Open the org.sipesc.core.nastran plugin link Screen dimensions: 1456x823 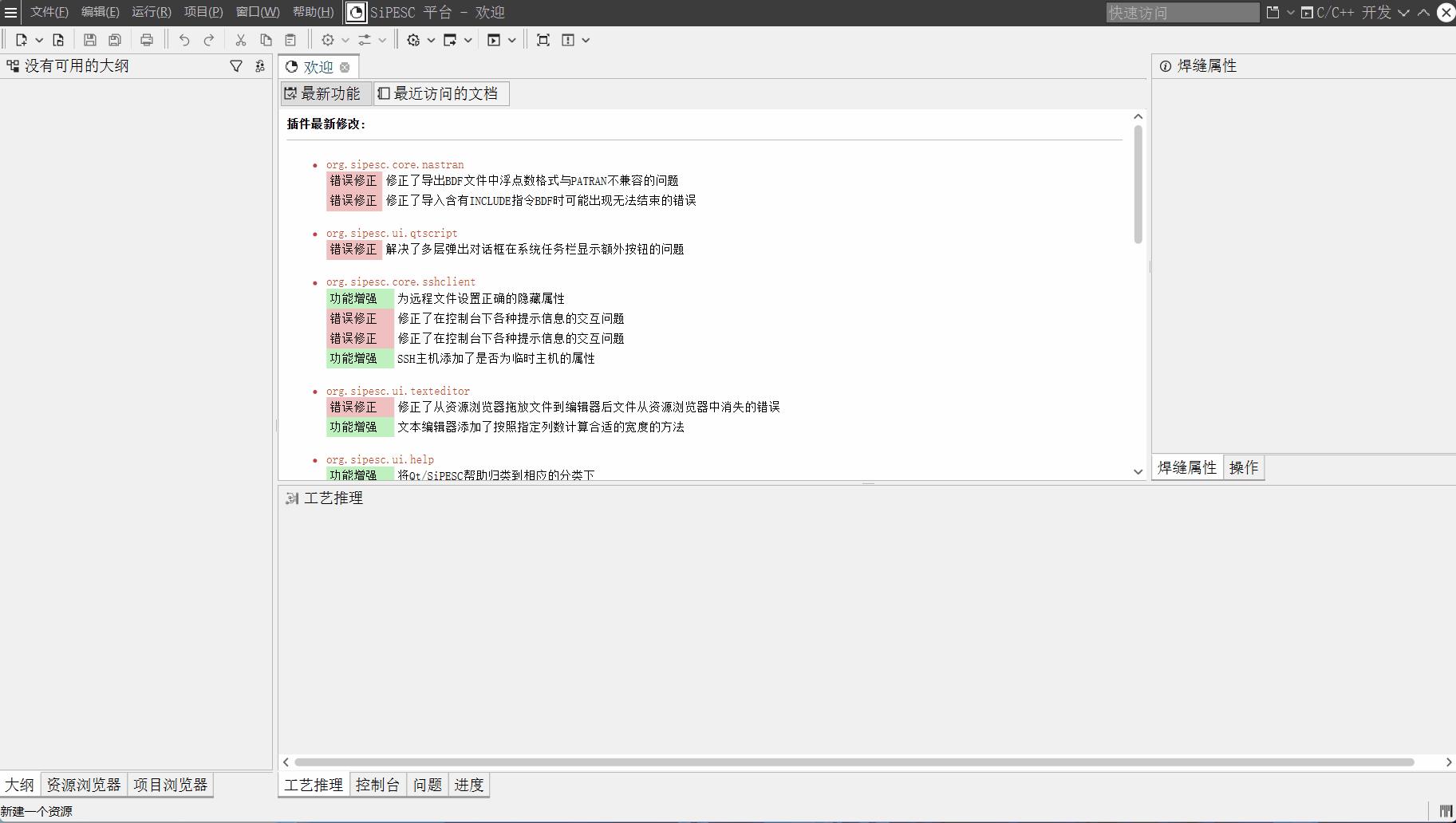pyautogui.click(x=395, y=164)
